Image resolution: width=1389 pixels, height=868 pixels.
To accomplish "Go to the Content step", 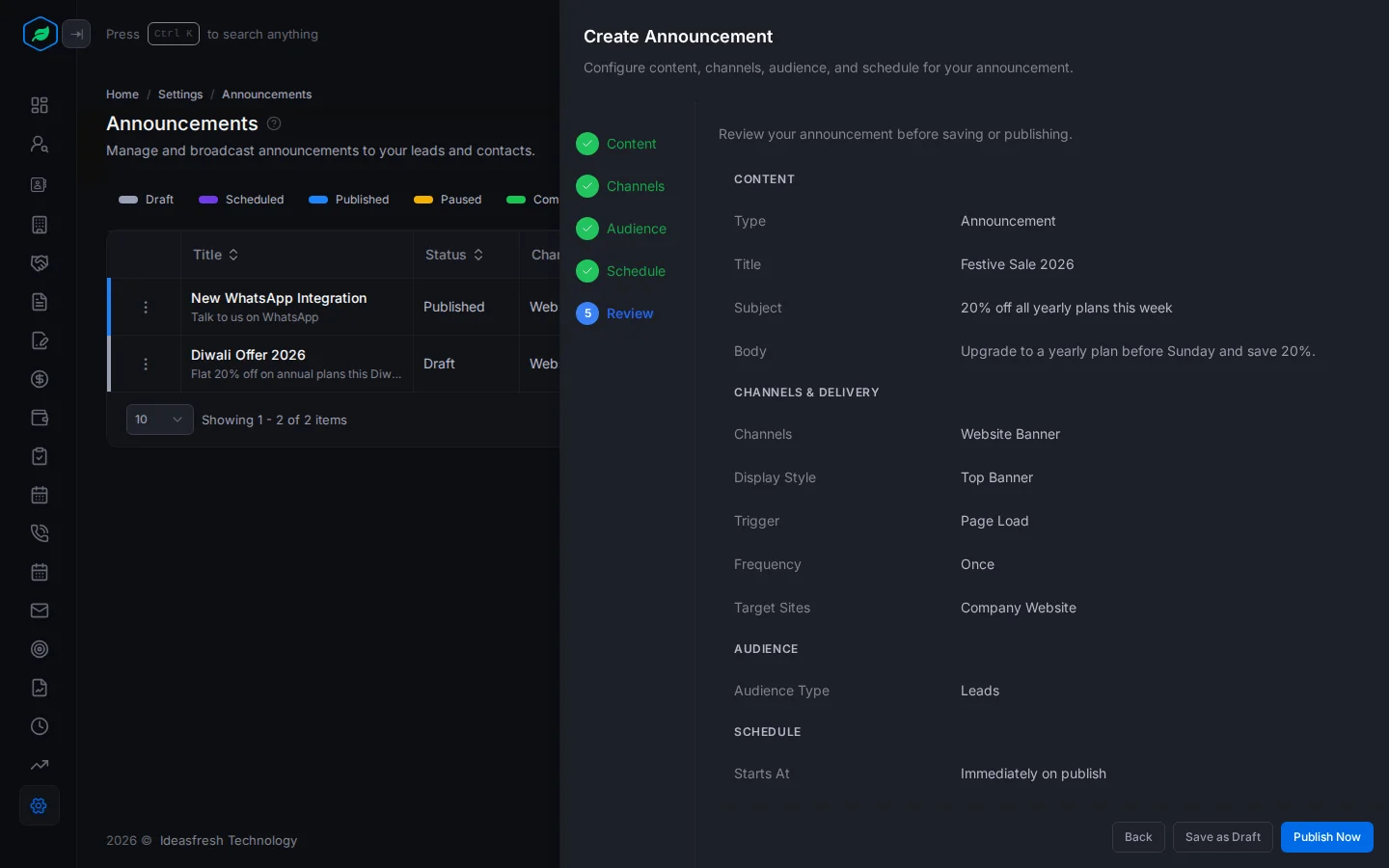I will [616, 144].
